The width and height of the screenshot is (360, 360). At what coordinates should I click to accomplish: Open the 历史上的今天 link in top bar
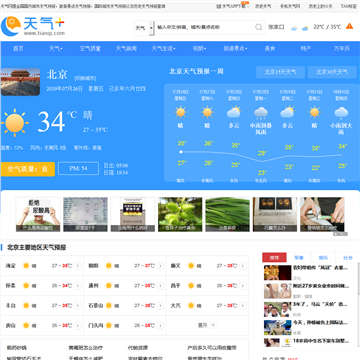pyautogui.click(x=320, y=6)
